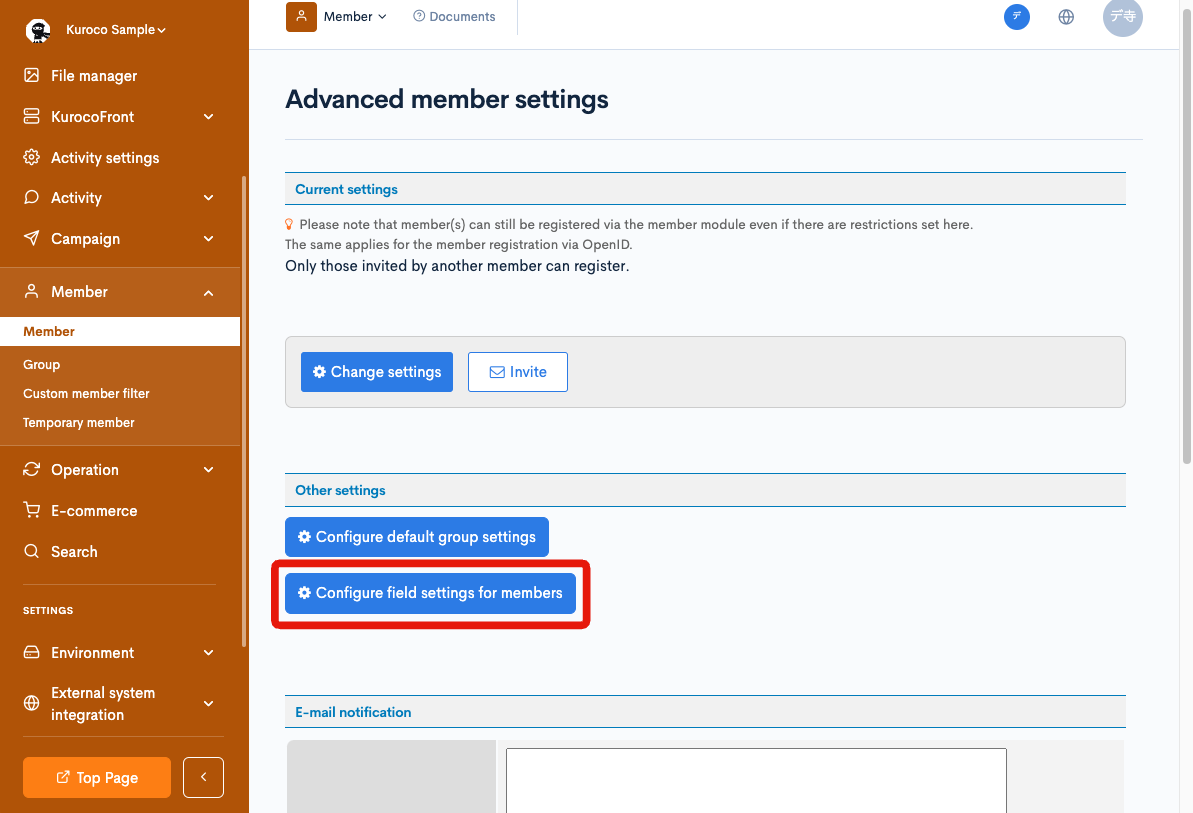This screenshot has width=1193, height=813.
Task: Click Configure field settings for members
Action: tap(430, 593)
